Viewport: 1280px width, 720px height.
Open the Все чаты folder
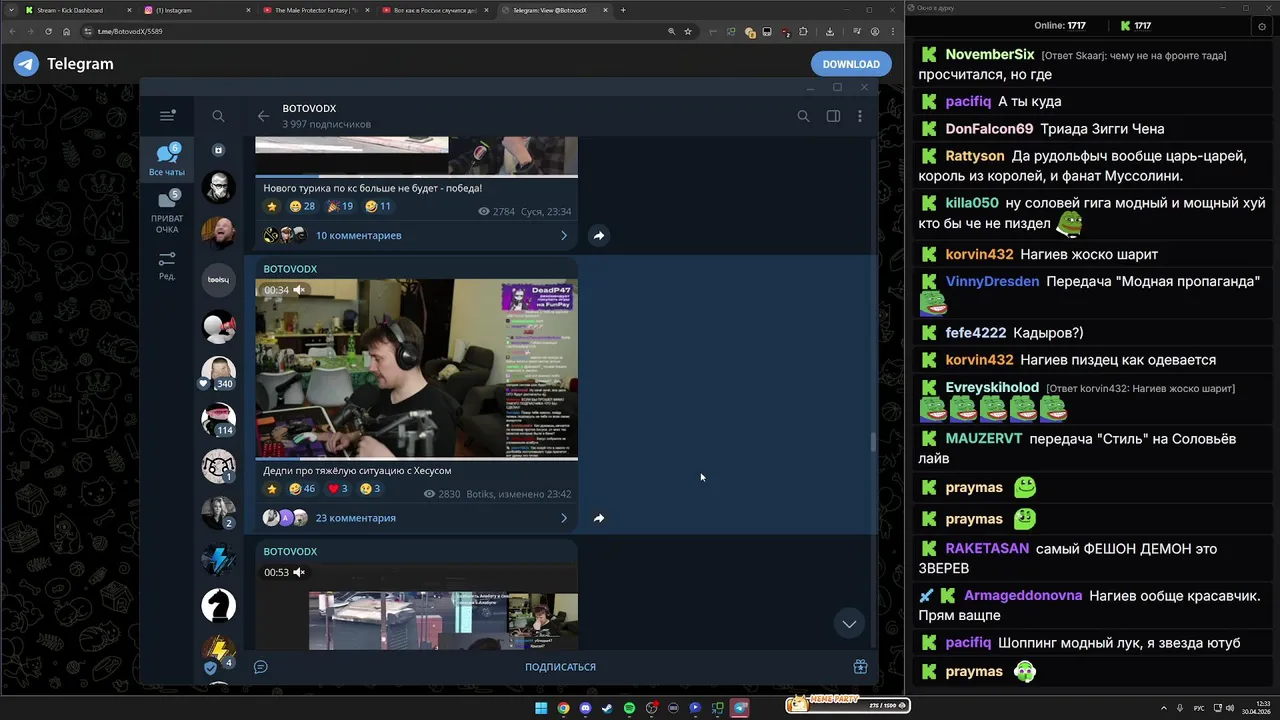(167, 160)
